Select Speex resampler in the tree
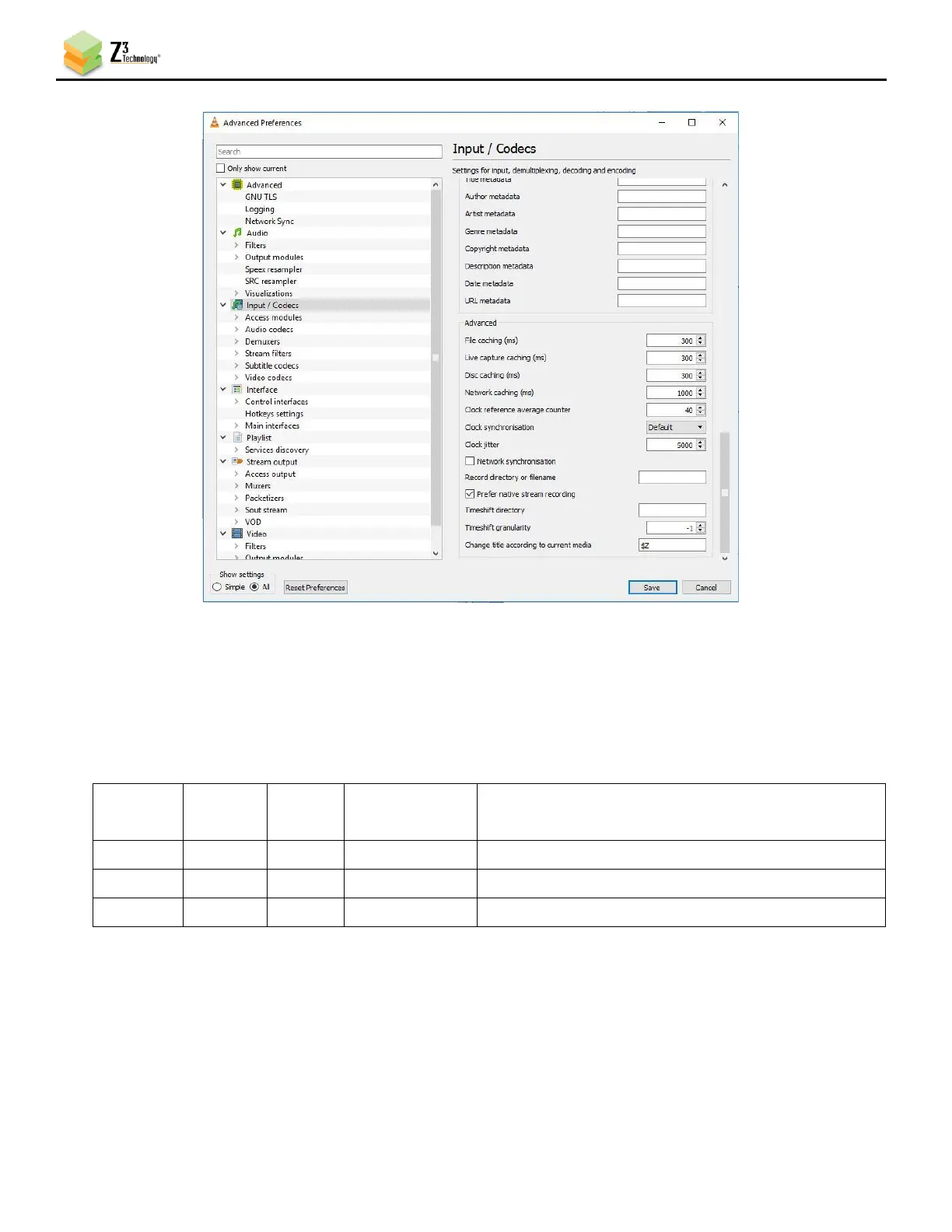The image size is (952, 1232). [x=274, y=270]
